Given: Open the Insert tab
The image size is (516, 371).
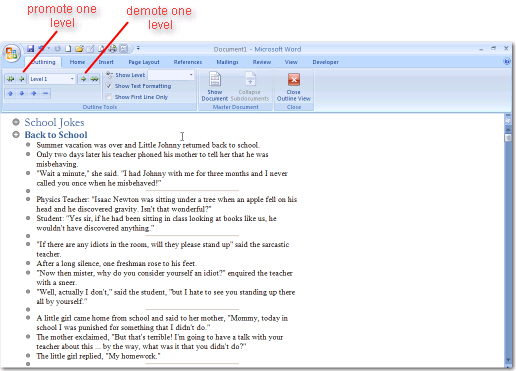Looking at the screenshot, I should [106, 62].
